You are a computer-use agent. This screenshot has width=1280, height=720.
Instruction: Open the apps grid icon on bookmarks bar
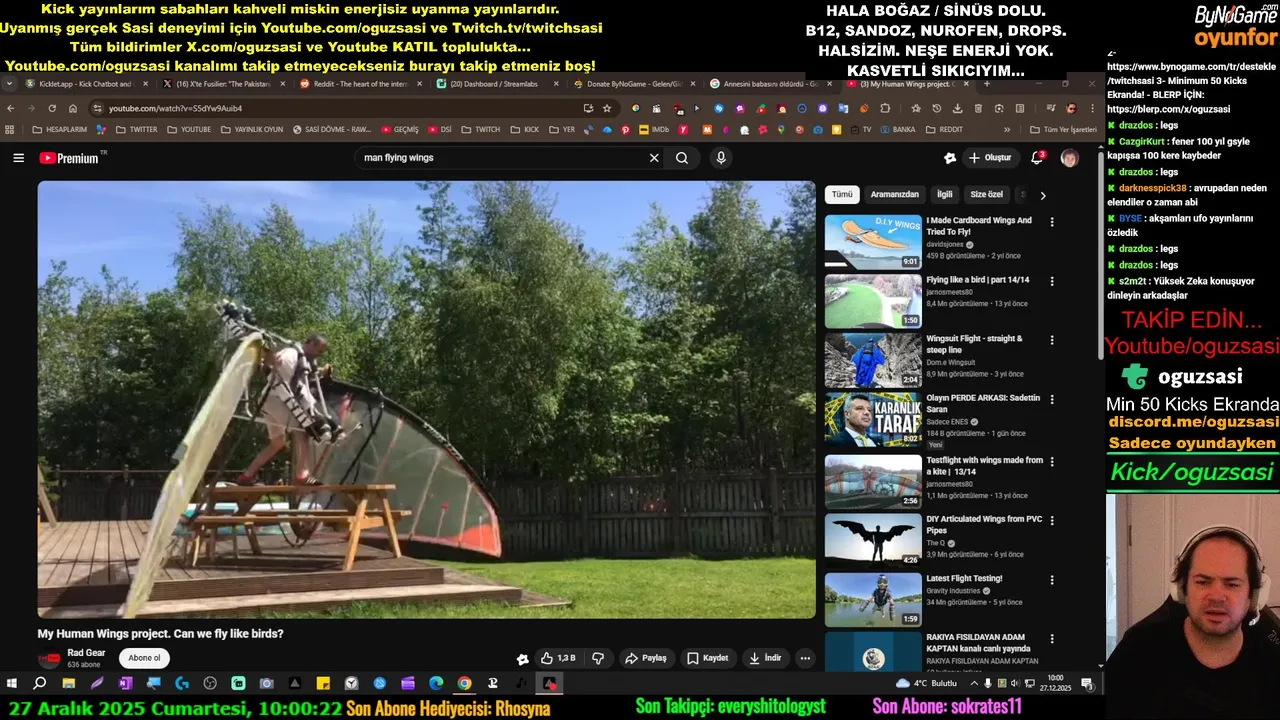10,129
